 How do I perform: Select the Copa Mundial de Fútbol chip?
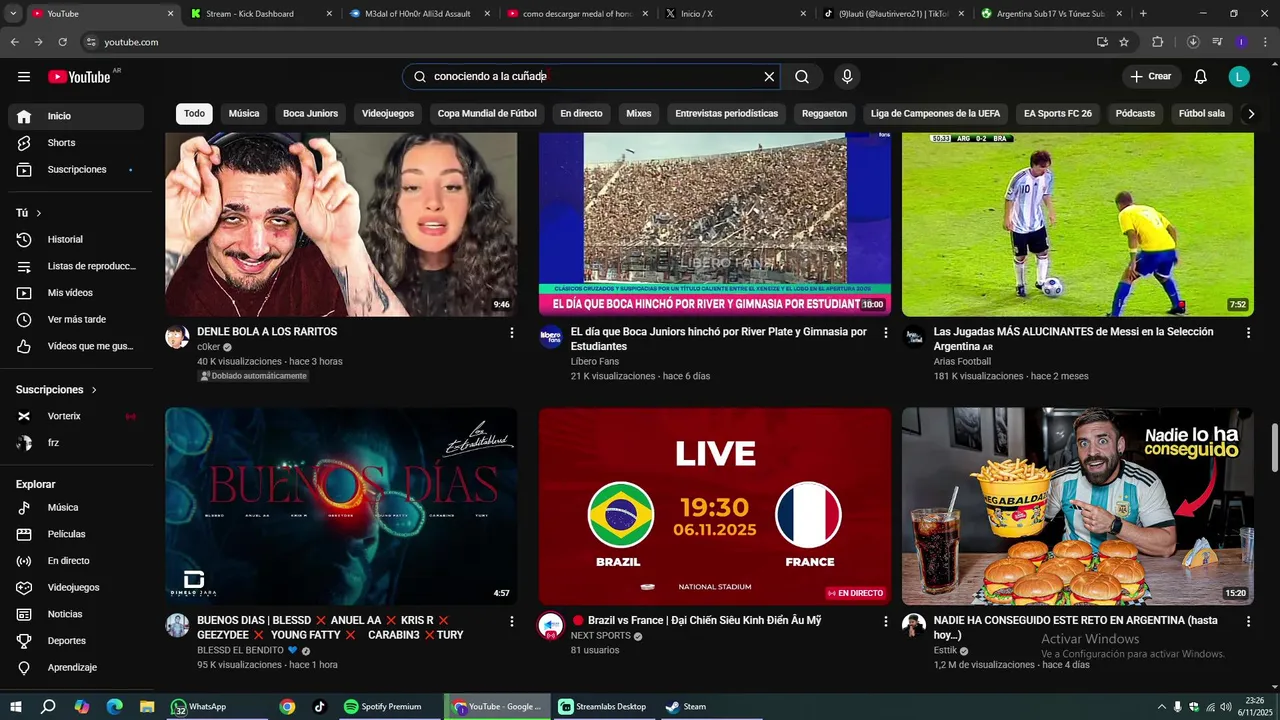[487, 114]
